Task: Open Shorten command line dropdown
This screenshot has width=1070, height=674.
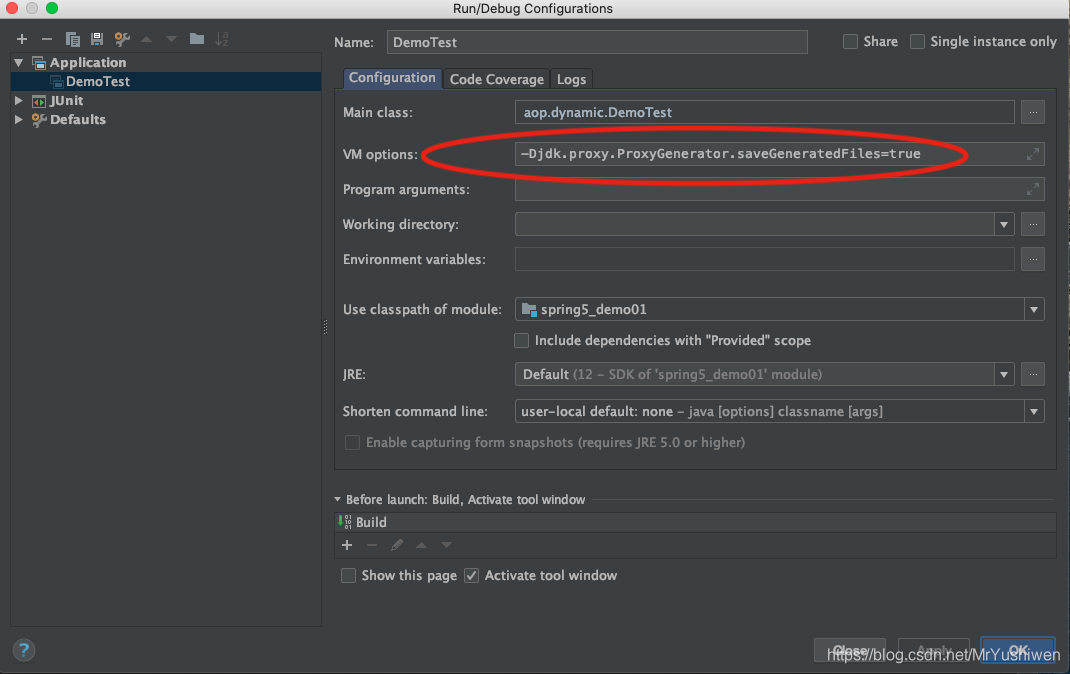Action: click(1034, 411)
